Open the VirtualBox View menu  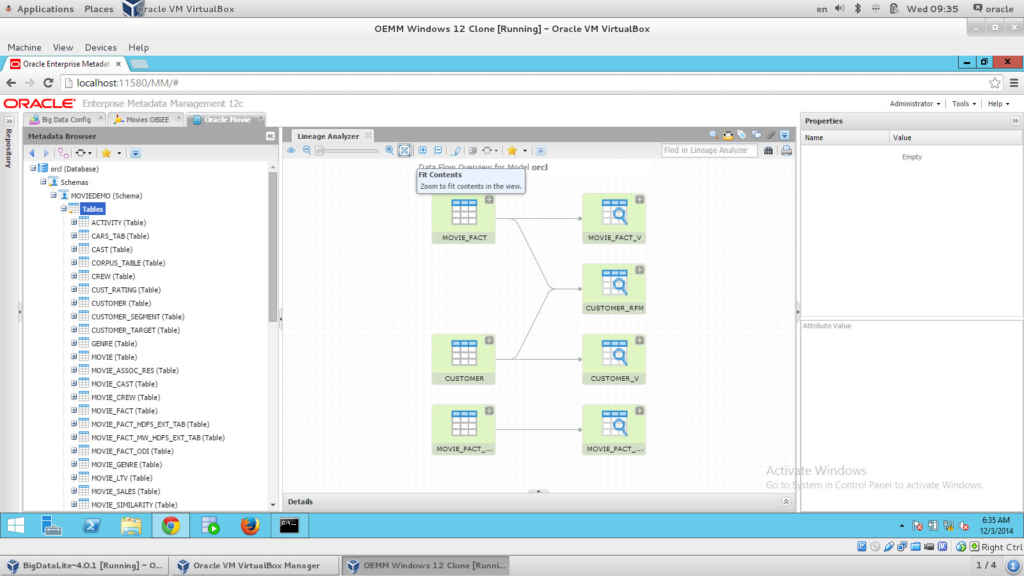pos(63,48)
